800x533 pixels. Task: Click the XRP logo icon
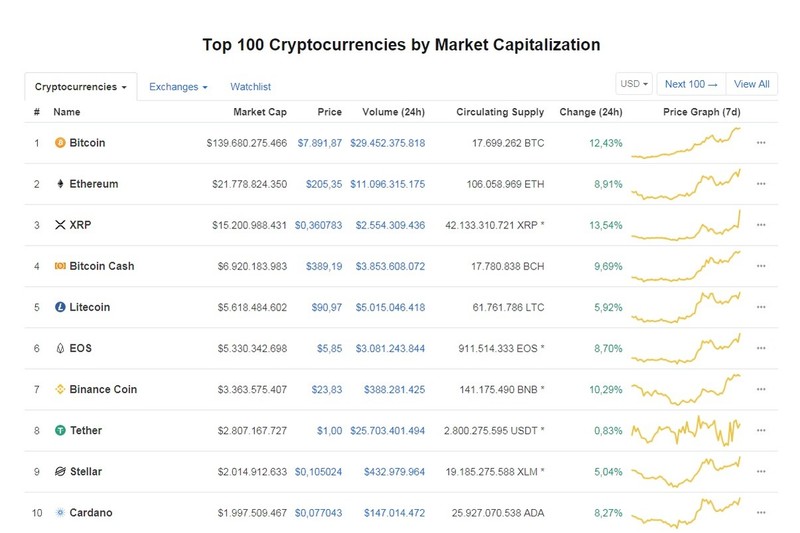pyautogui.click(x=60, y=225)
